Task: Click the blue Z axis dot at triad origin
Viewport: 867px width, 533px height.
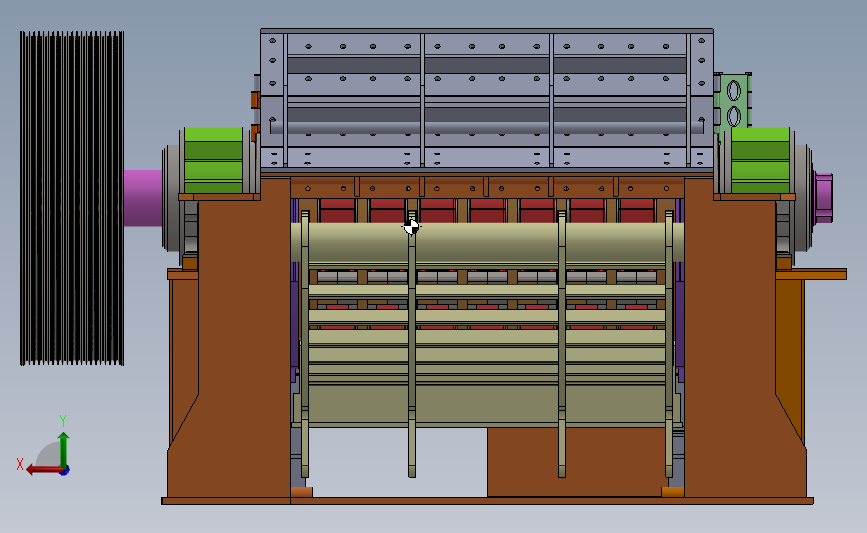Action: point(65,471)
